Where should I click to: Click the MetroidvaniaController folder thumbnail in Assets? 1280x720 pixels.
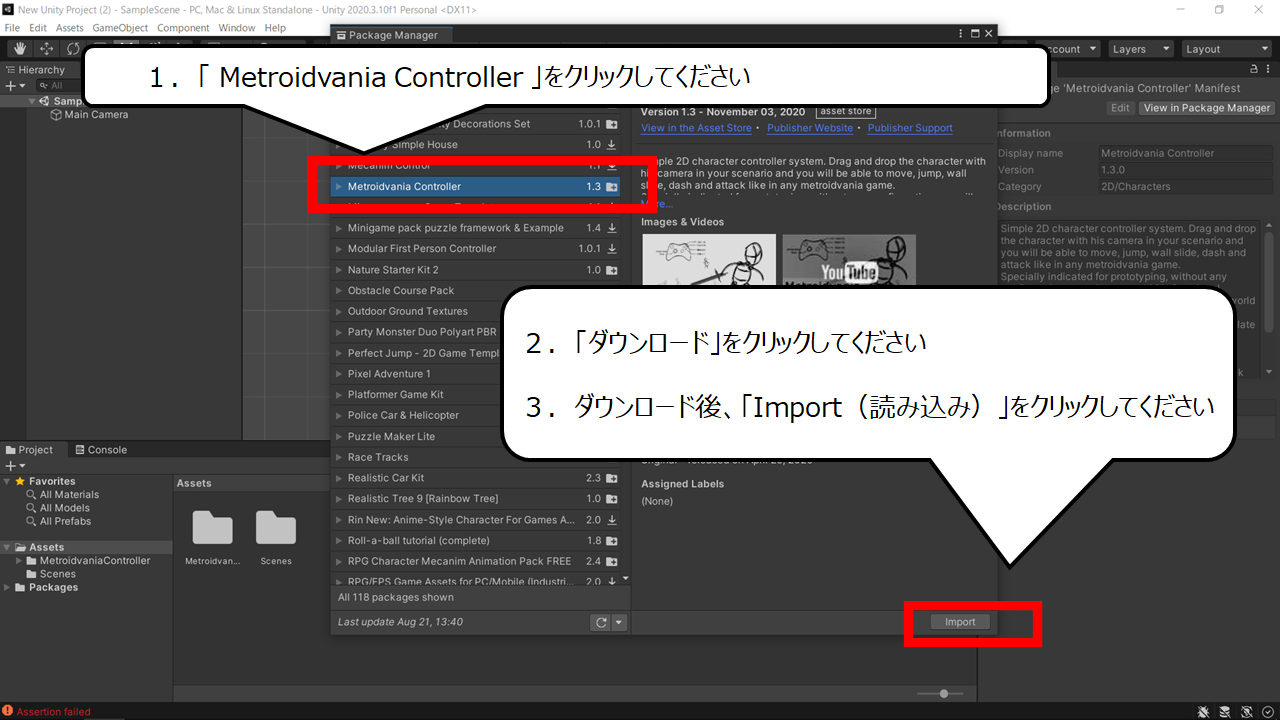point(212,529)
